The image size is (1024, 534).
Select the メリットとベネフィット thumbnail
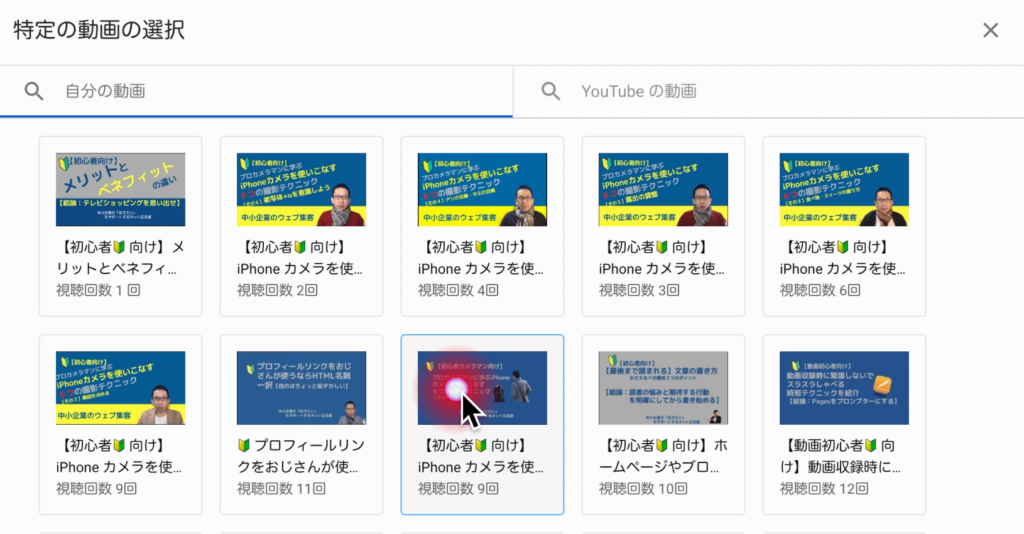pyautogui.click(x=120, y=189)
